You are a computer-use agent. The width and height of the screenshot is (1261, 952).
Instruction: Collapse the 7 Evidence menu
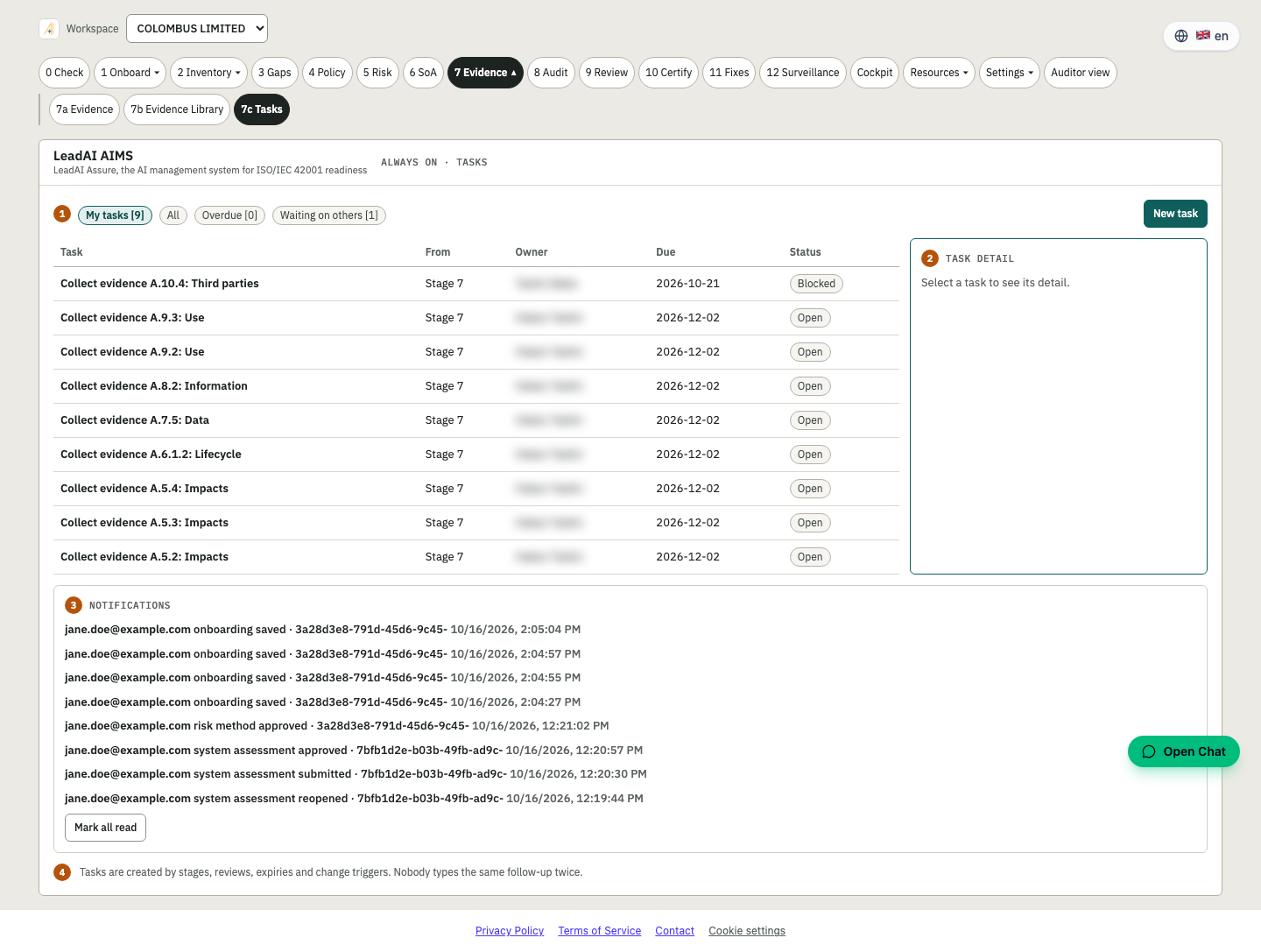pos(485,73)
